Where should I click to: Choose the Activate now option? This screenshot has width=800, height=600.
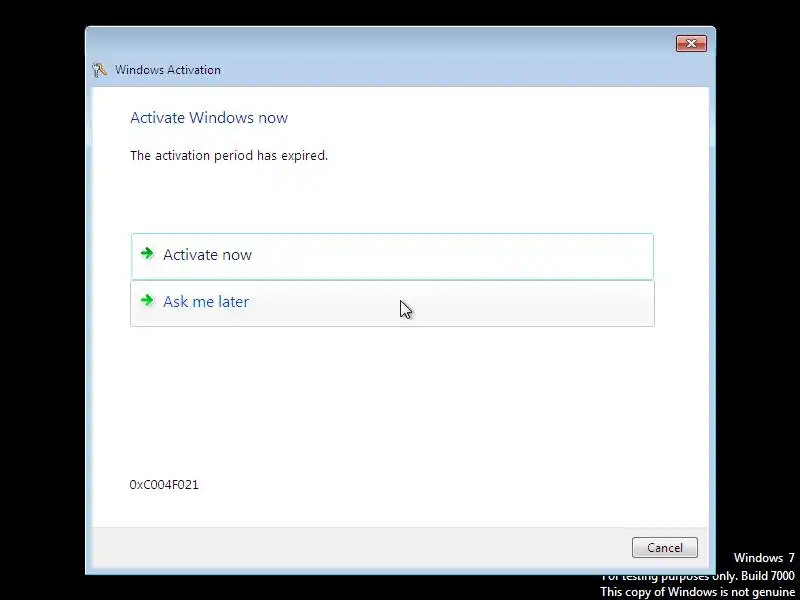tap(392, 256)
